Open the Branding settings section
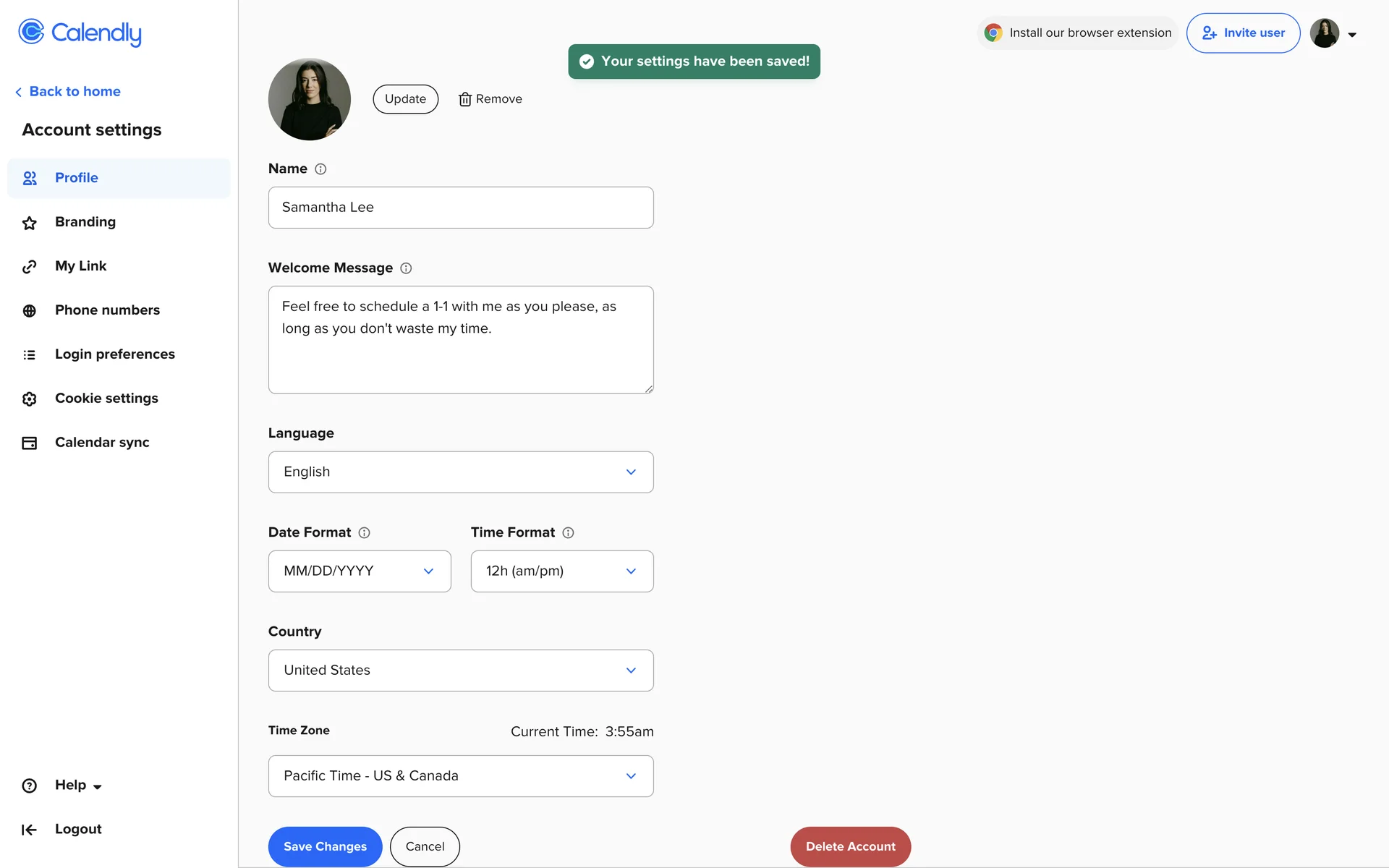This screenshot has height=868, width=1389. point(85,222)
